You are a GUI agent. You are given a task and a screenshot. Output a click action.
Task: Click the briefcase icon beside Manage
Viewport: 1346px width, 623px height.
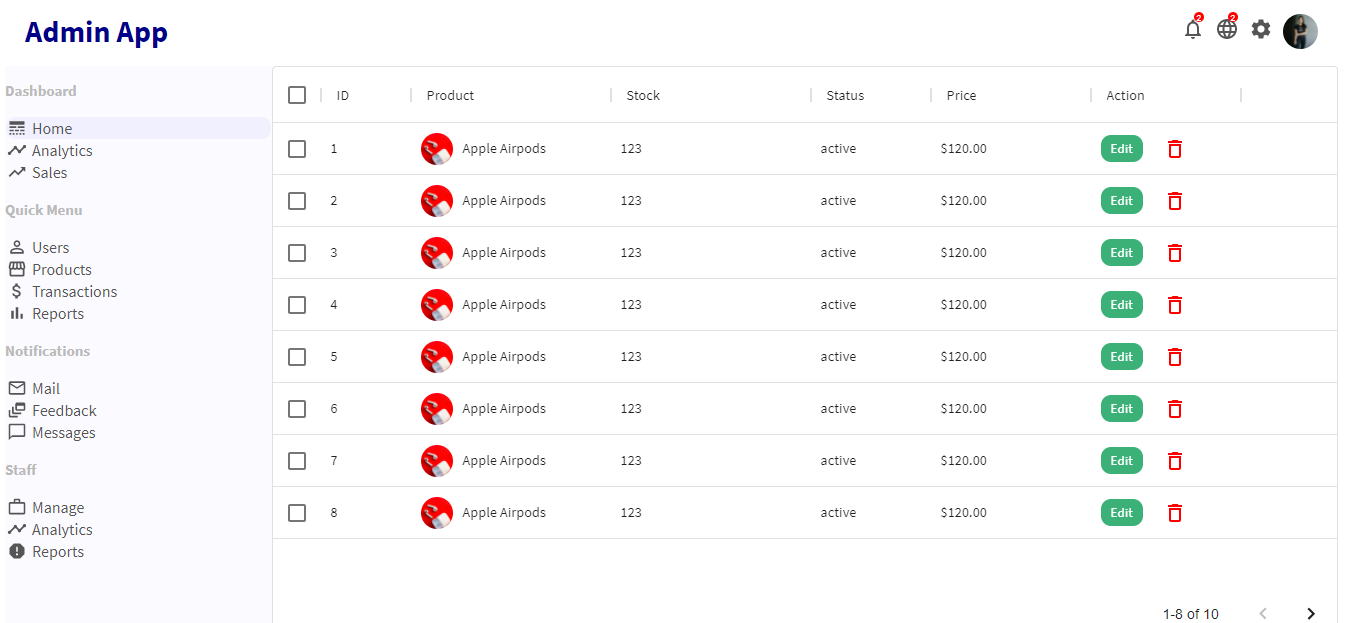click(16, 508)
